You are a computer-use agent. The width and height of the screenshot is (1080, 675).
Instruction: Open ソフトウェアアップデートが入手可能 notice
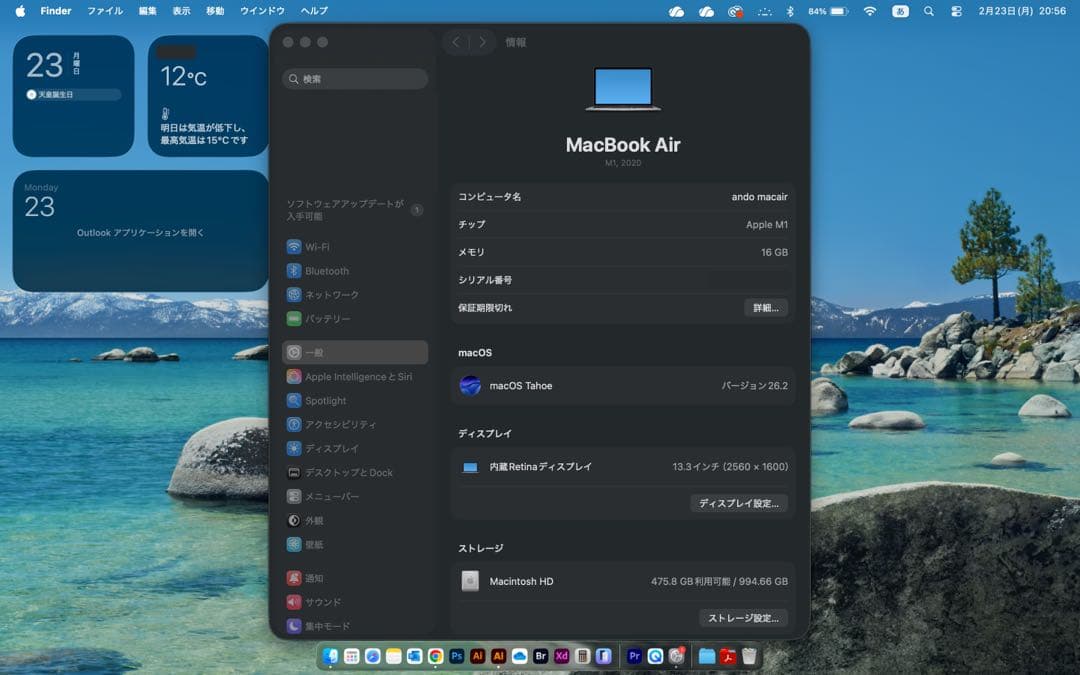355,210
